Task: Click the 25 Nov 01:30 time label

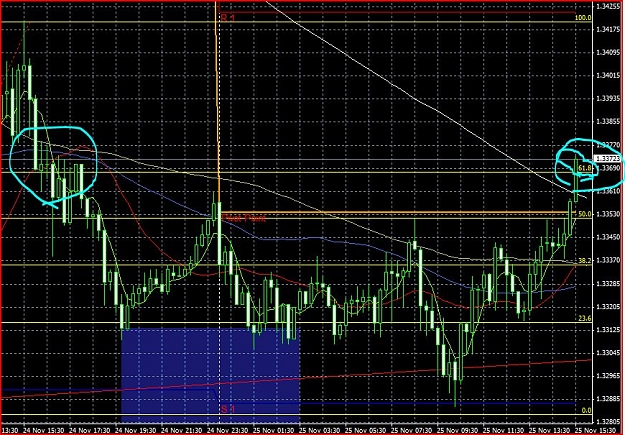Action: [x=273, y=431]
